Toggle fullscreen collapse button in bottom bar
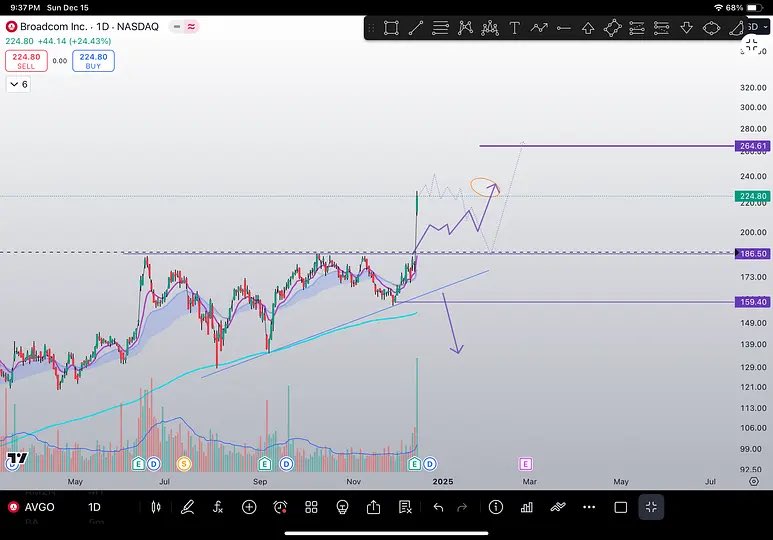 (651, 507)
